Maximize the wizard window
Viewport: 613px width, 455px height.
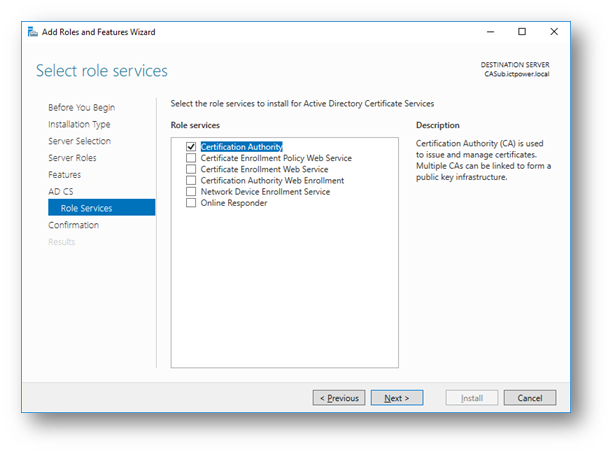tap(522, 32)
